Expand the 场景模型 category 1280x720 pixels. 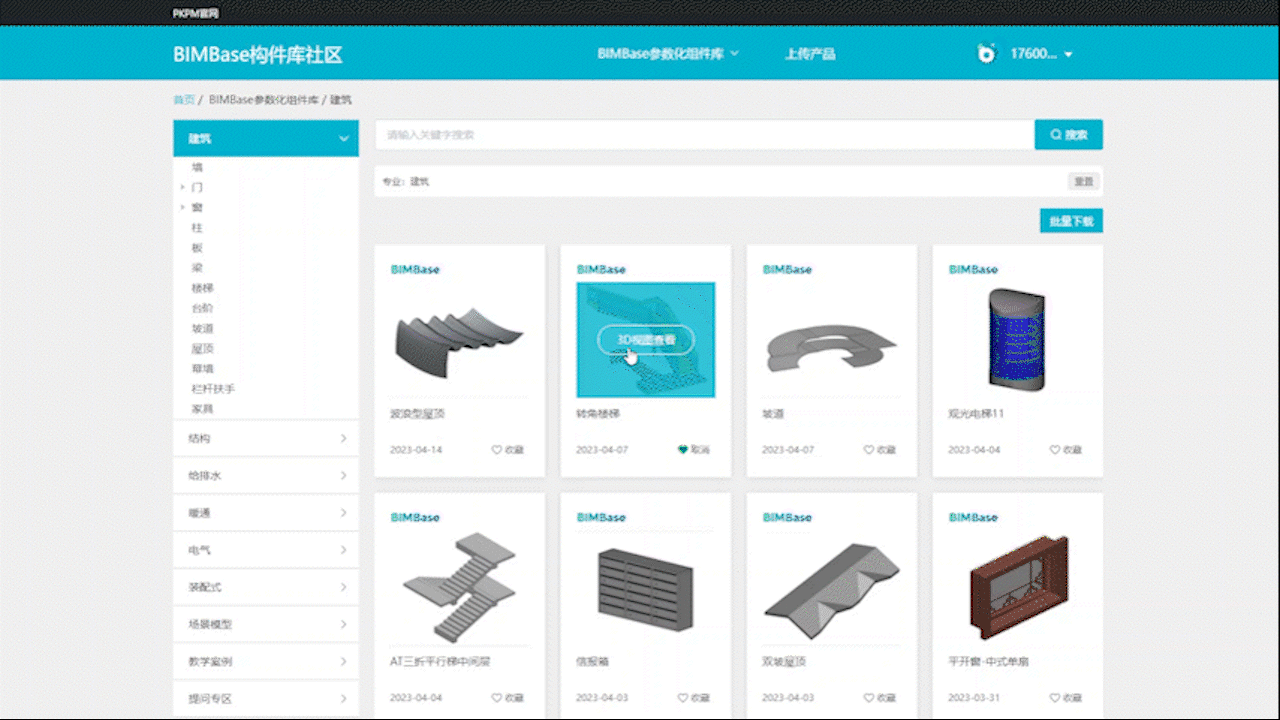[266, 624]
